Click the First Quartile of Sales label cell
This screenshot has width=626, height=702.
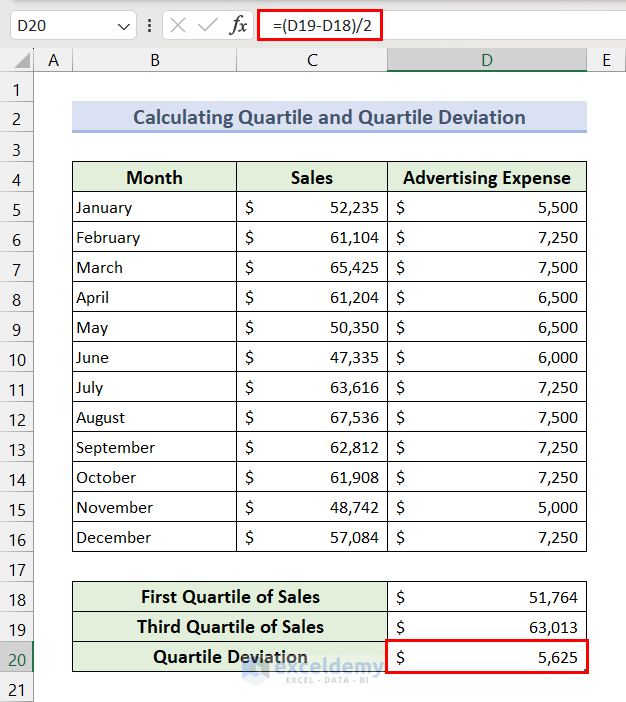tap(230, 597)
